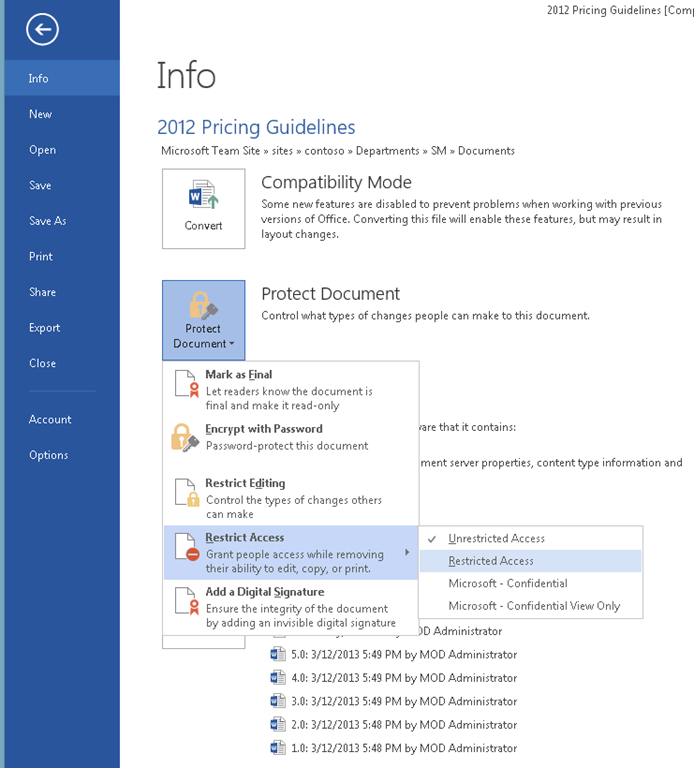The image size is (694, 768).
Task: Click the Restrict Editing padlock page icon
Action: coord(187,492)
